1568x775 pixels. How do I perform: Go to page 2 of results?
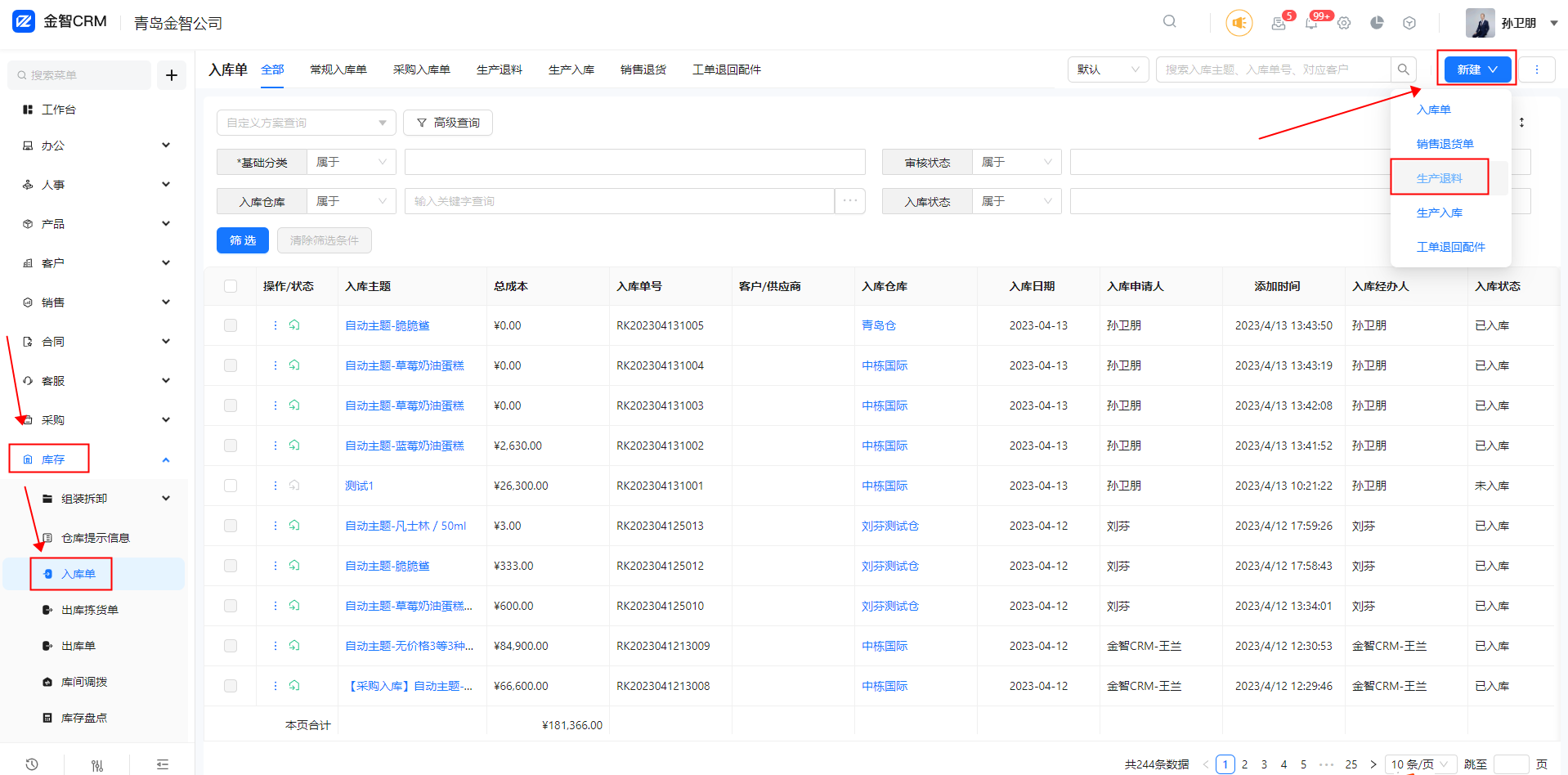click(x=1244, y=764)
